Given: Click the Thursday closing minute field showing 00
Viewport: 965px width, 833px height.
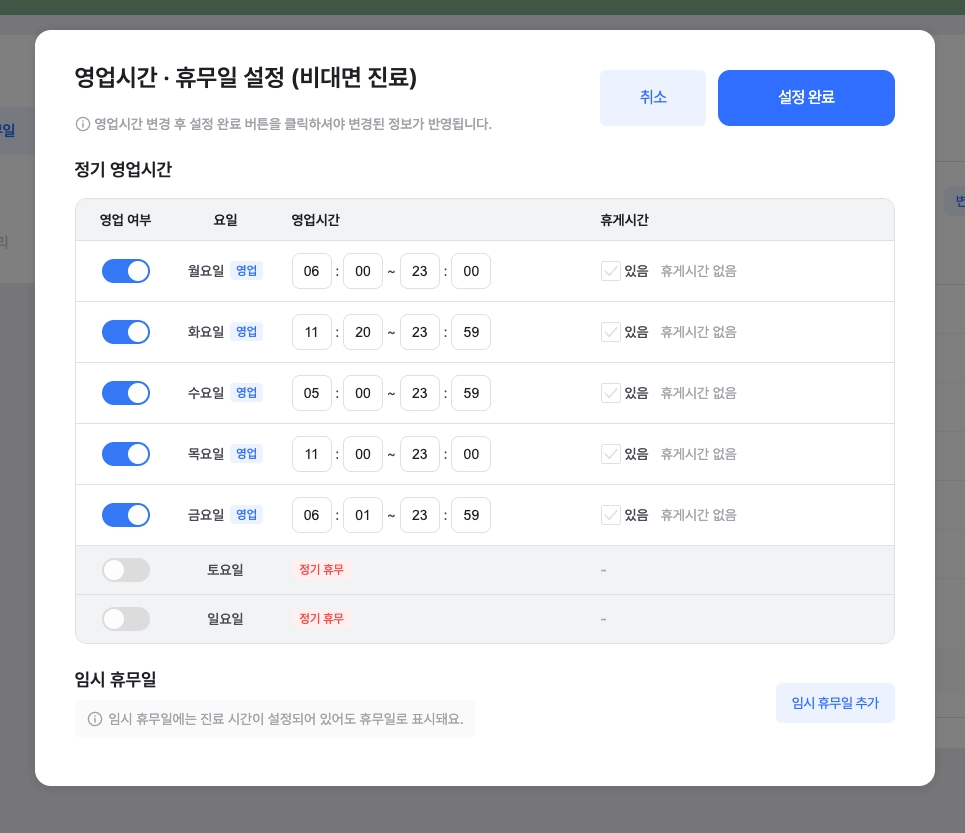Looking at the screenshot, I should click(x=471, y=454).
